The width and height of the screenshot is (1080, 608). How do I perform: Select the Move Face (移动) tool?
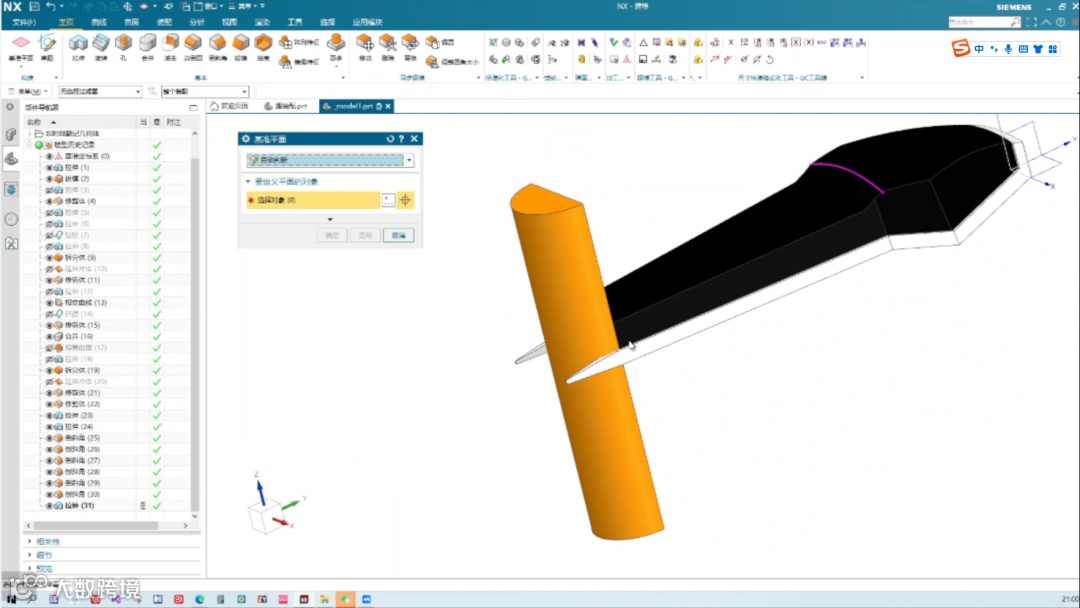(x=365, y=46)
